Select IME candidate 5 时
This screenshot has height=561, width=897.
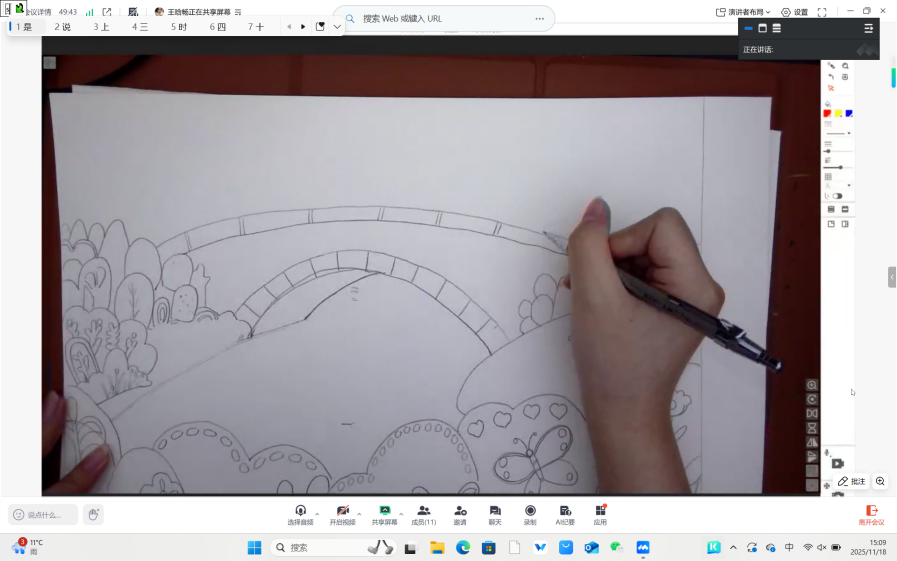pos(179,27)
